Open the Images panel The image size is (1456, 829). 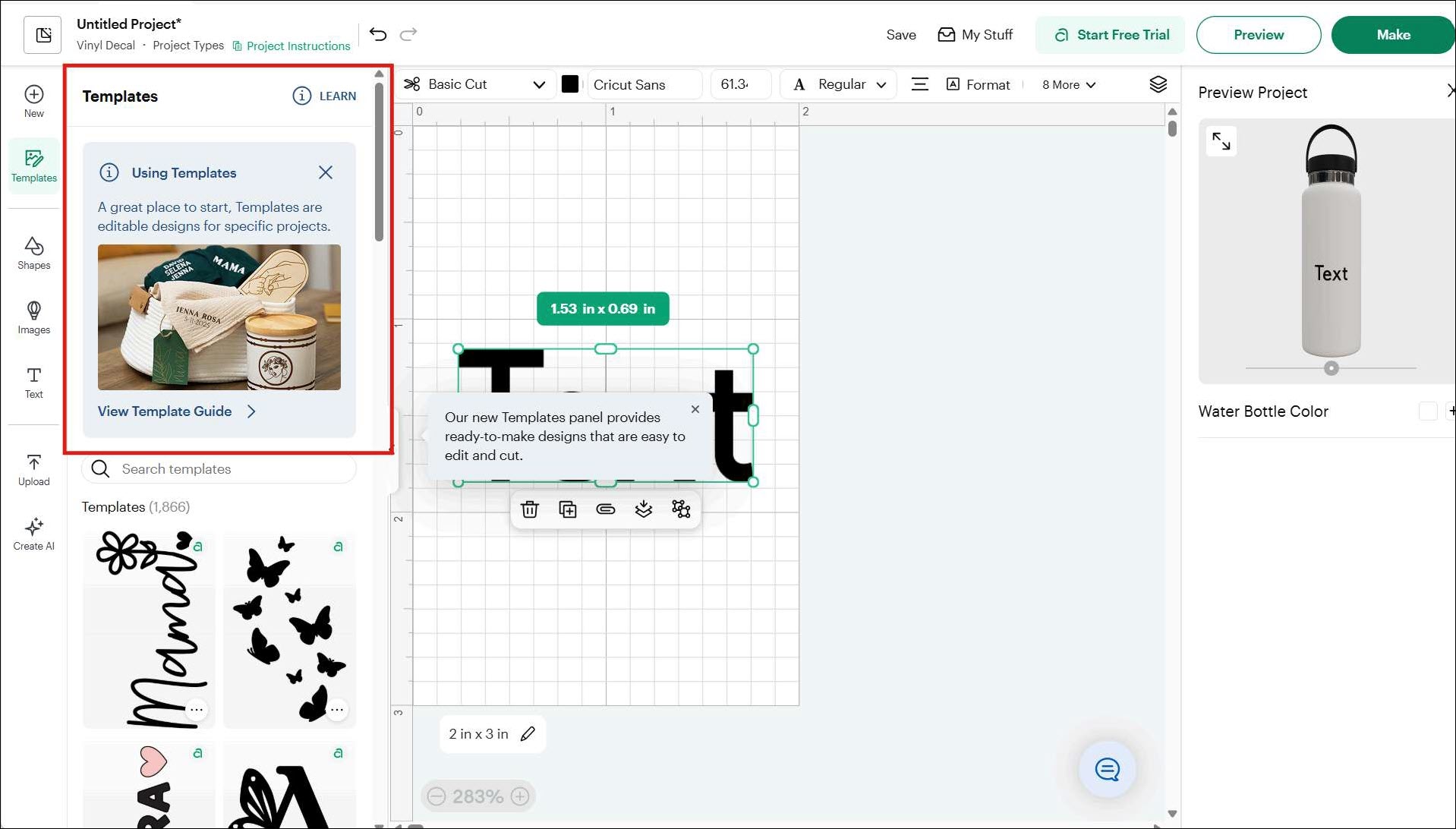[34, 317]
